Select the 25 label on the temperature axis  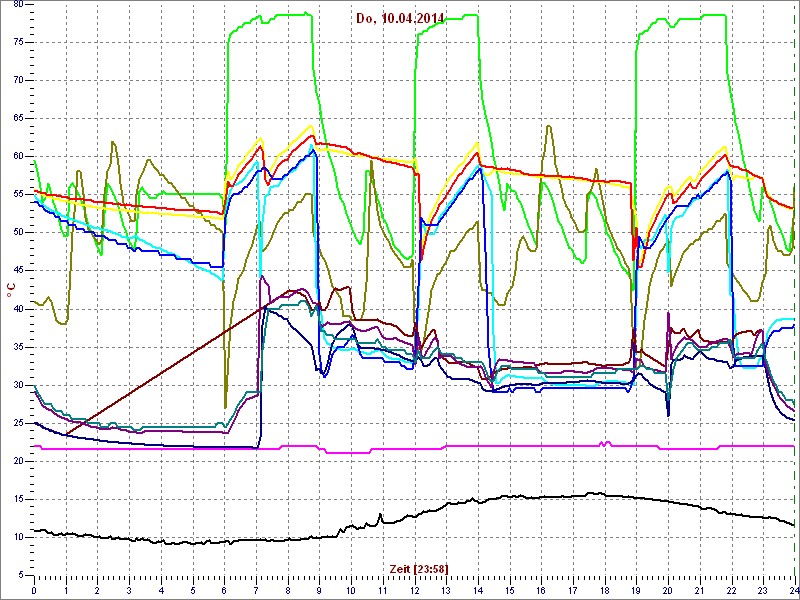click(x=18, y=423)
